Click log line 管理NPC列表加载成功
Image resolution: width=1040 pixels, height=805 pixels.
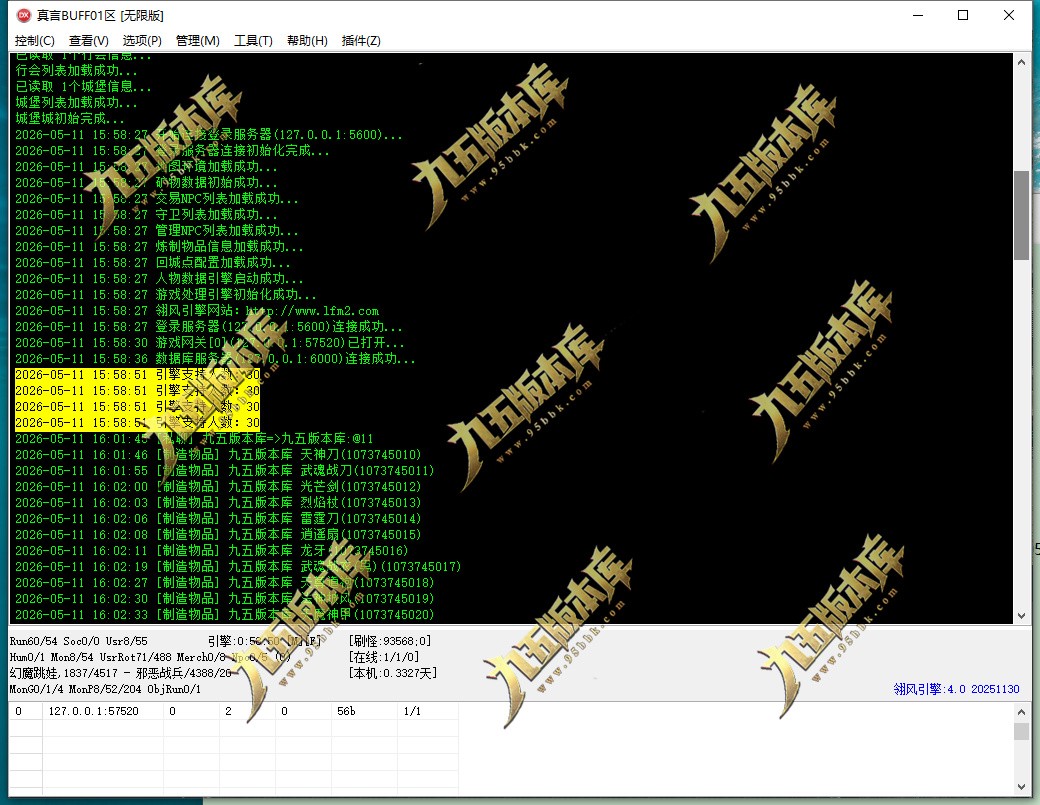tap(157, 231)
